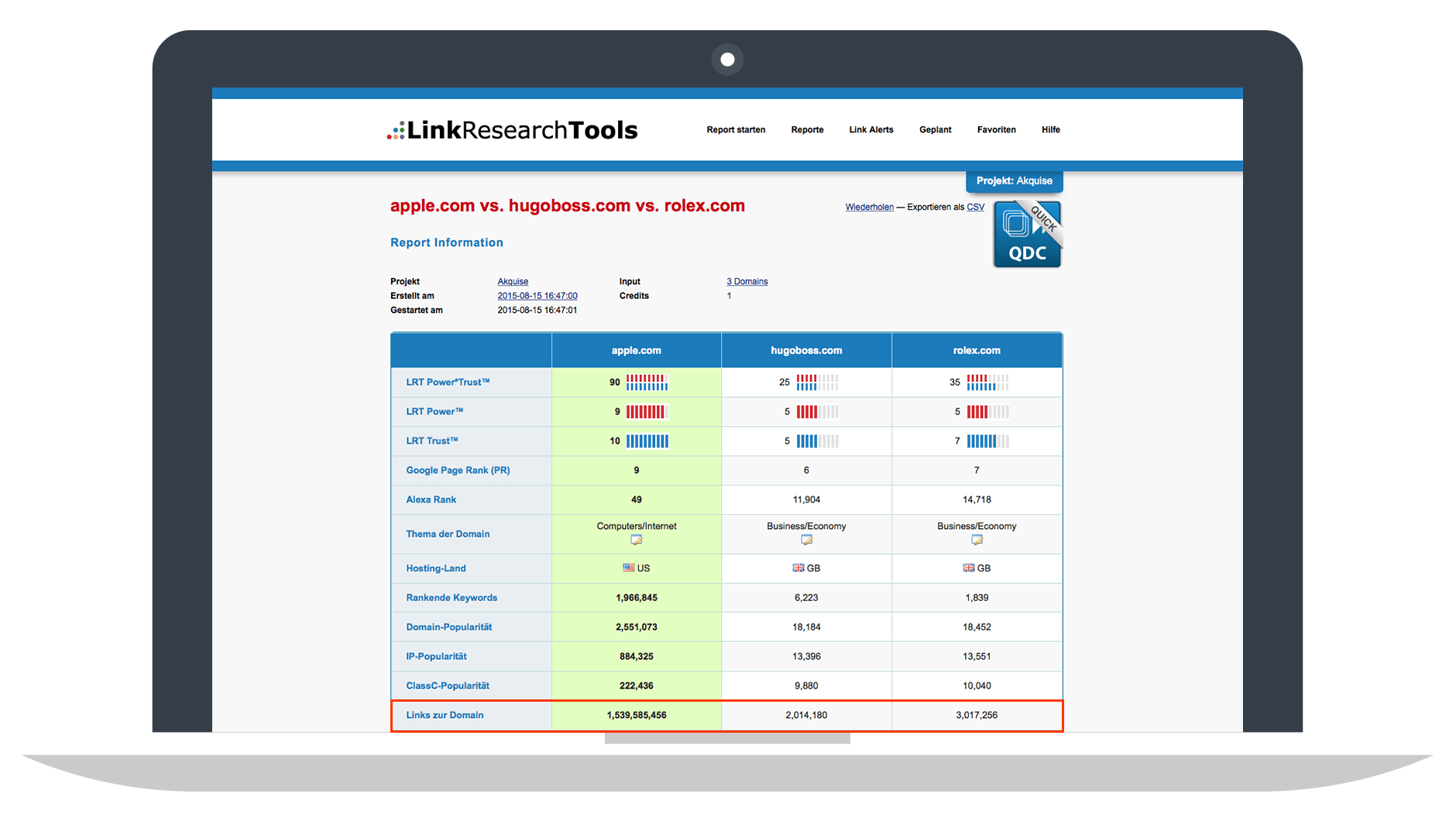Select the 13,396 IP popularity value

(806, 657)
